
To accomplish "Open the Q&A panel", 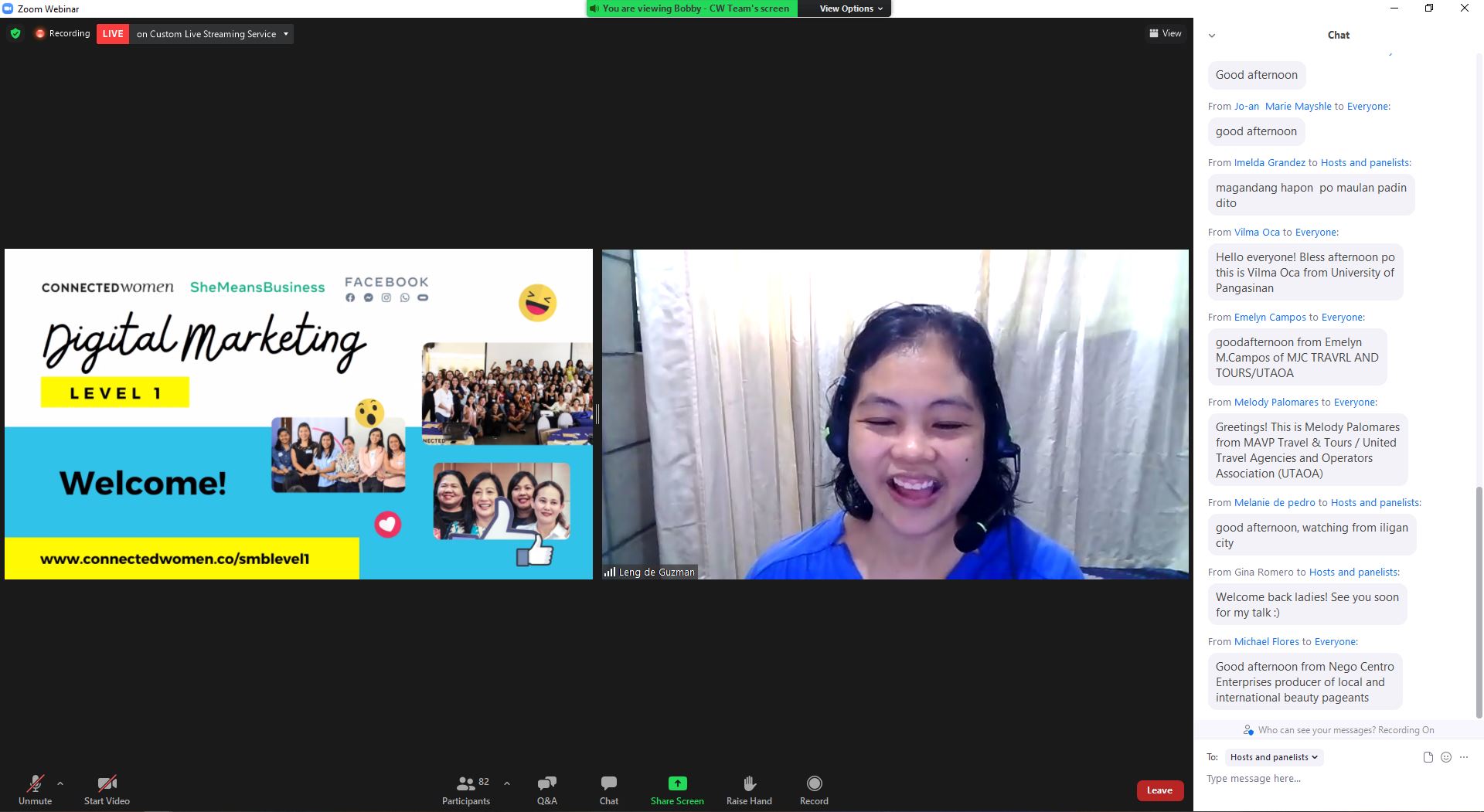I will pyautogui.click(x=547, y=790).
